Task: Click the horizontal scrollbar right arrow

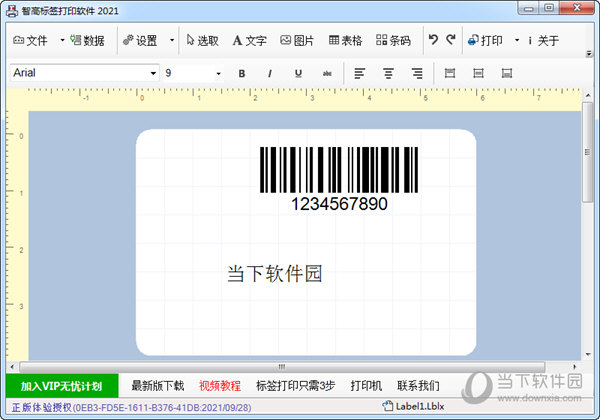Action: [574, 367]
